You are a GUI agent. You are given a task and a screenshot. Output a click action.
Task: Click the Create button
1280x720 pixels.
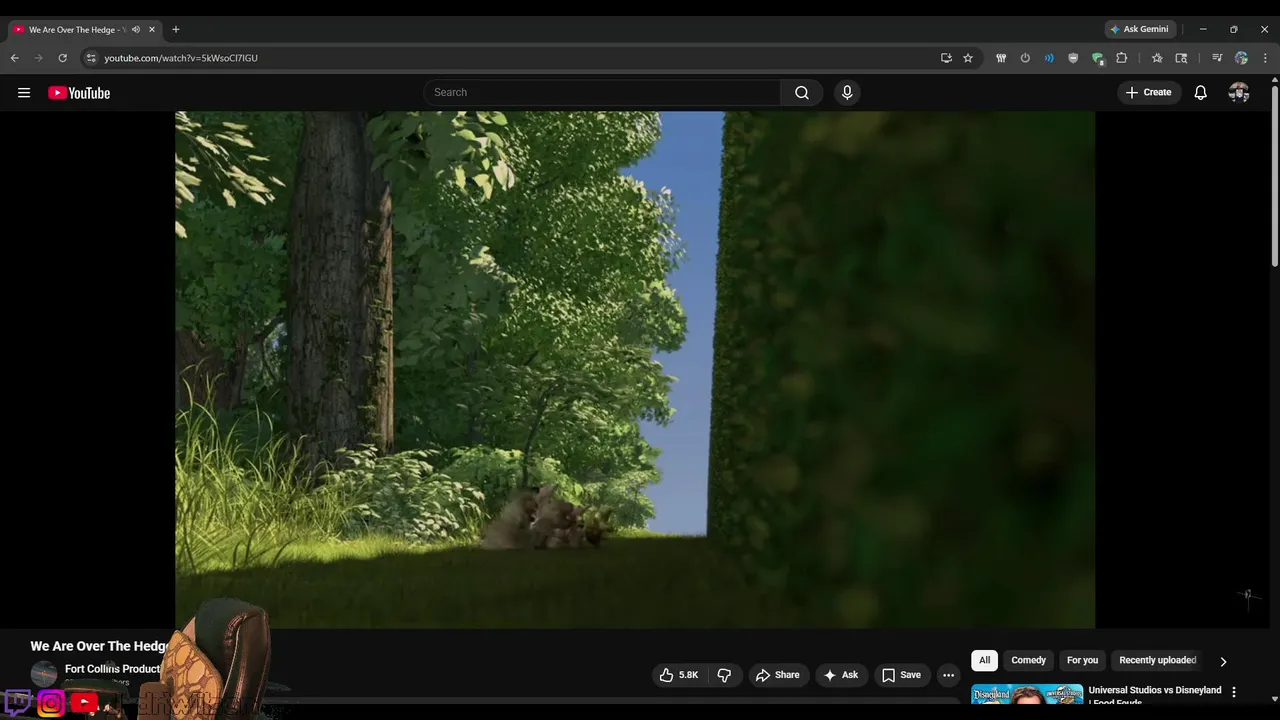(x=1148, y=92)
